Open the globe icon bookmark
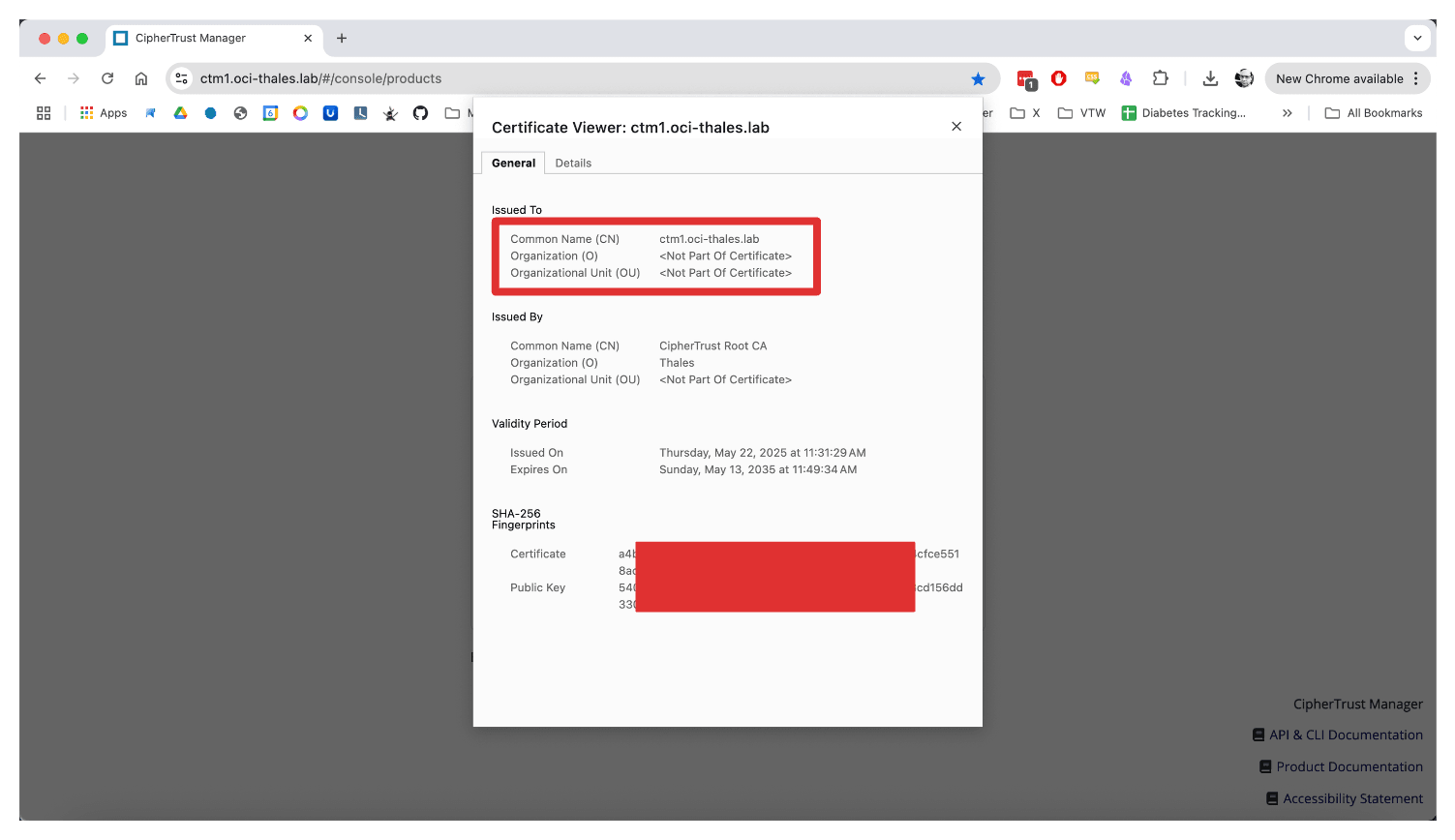The height and width of the screenshot is (840, 1455). (240, 113)
